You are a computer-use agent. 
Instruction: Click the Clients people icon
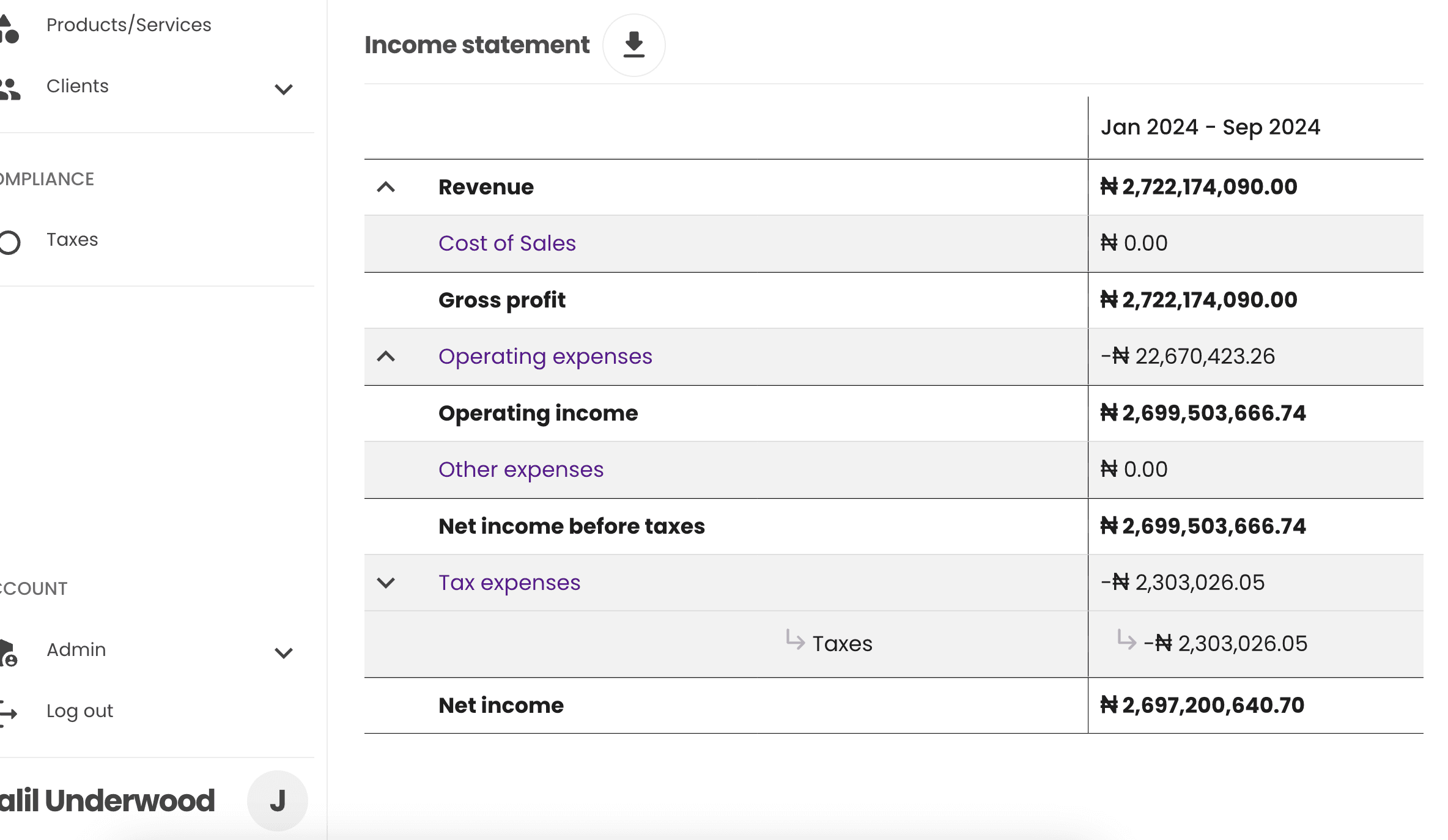[x=10, y=89]
